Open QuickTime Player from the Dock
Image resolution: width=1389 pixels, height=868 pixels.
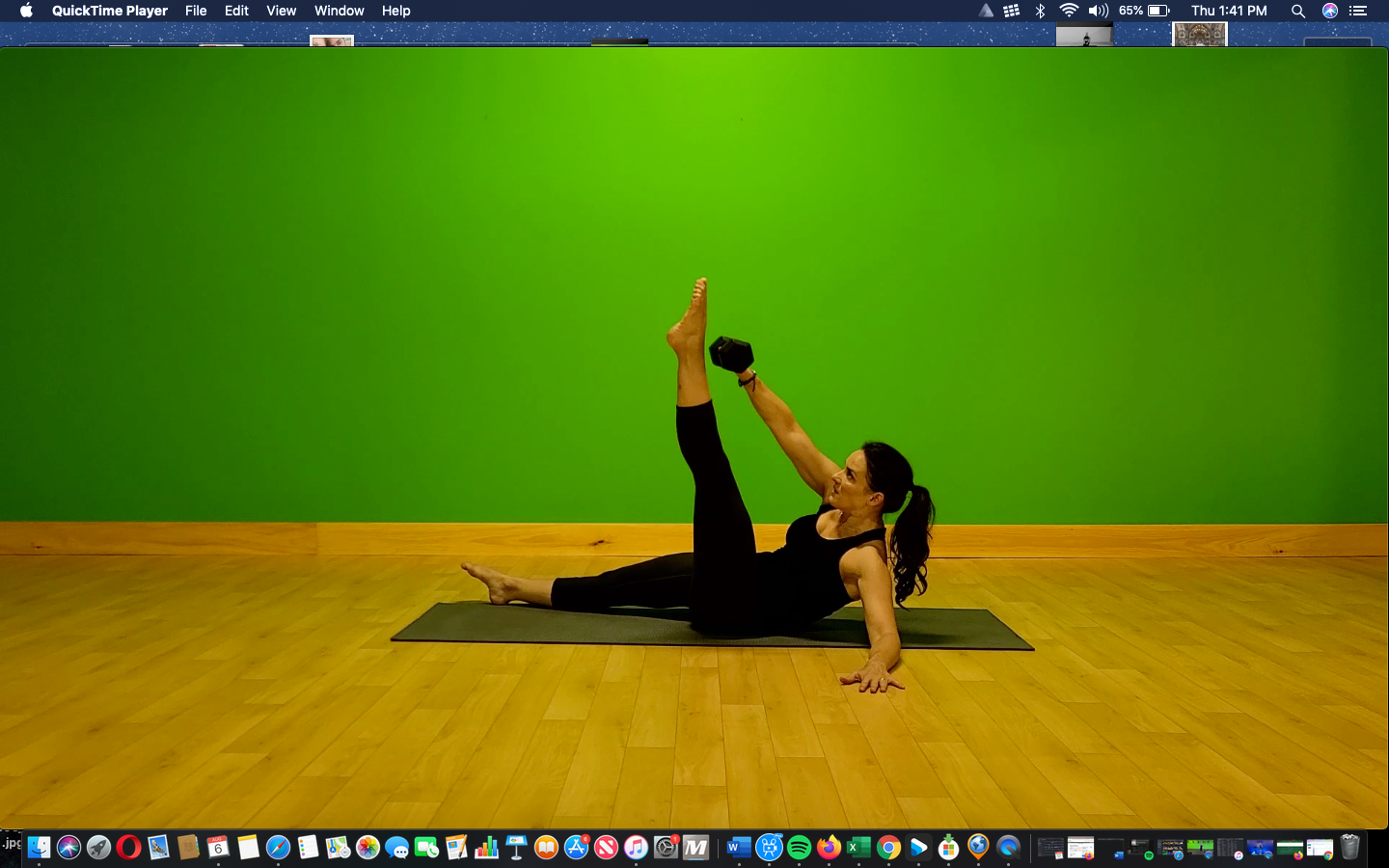[1008, 849]
